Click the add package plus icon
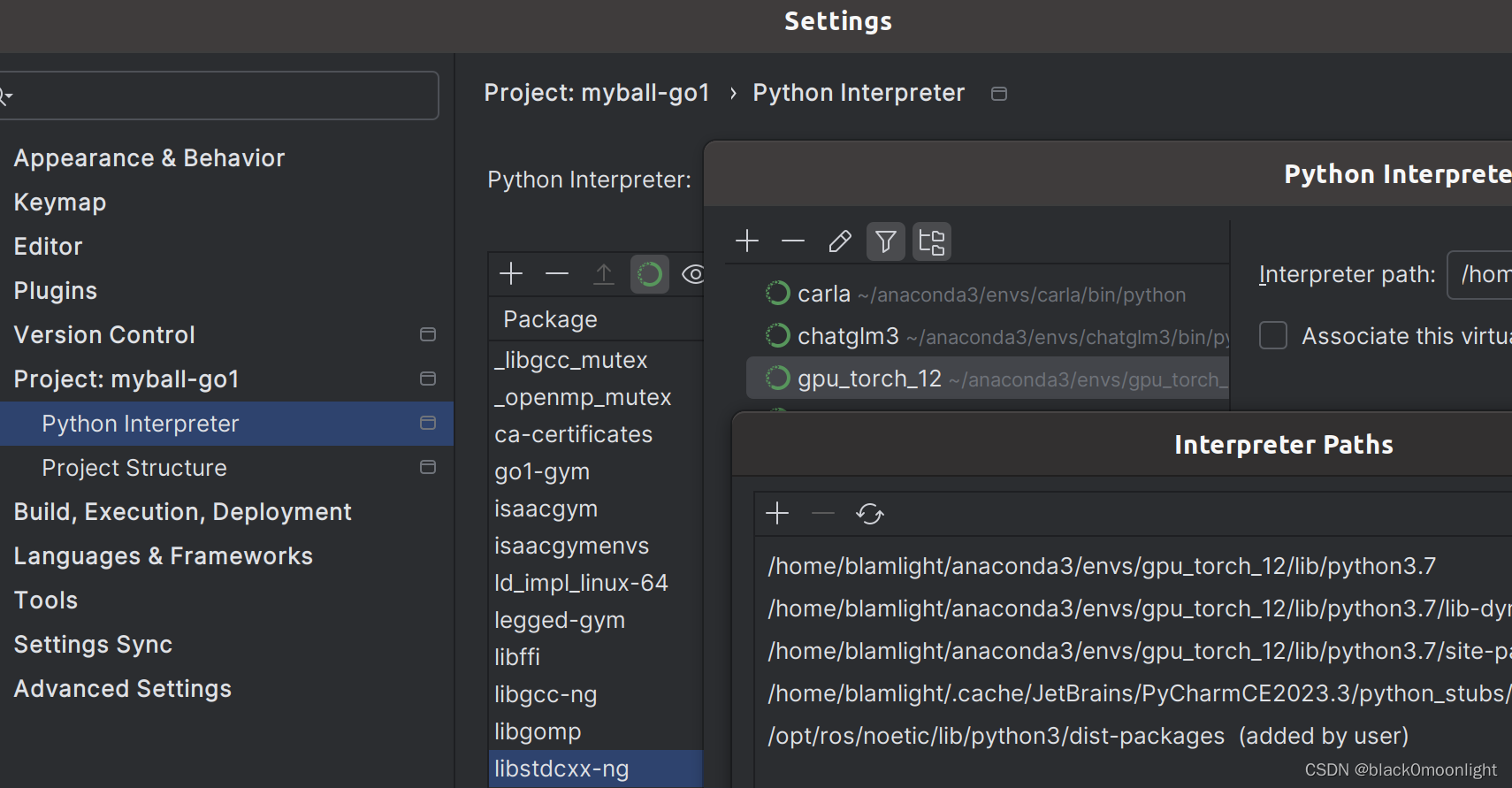The width and height of the screenshot is (1512, 788). 511,274
